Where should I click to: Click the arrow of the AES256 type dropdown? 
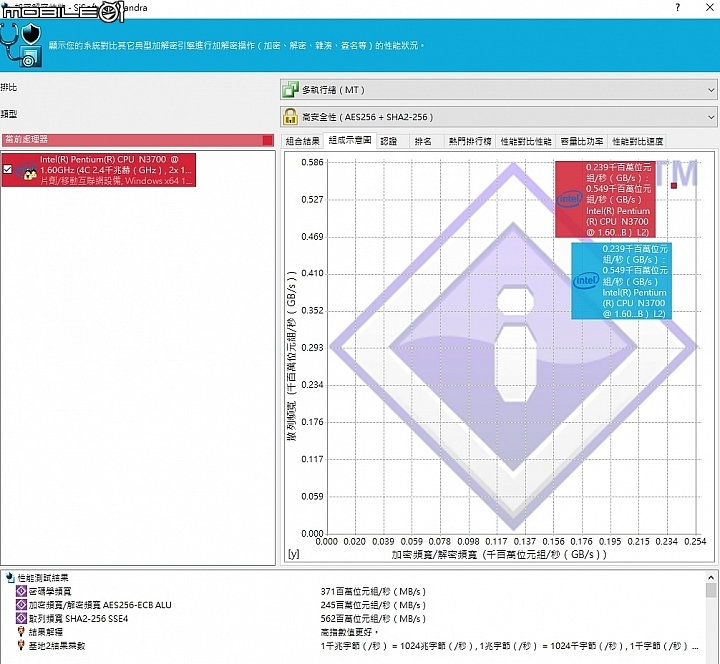[x=711, y=117]
